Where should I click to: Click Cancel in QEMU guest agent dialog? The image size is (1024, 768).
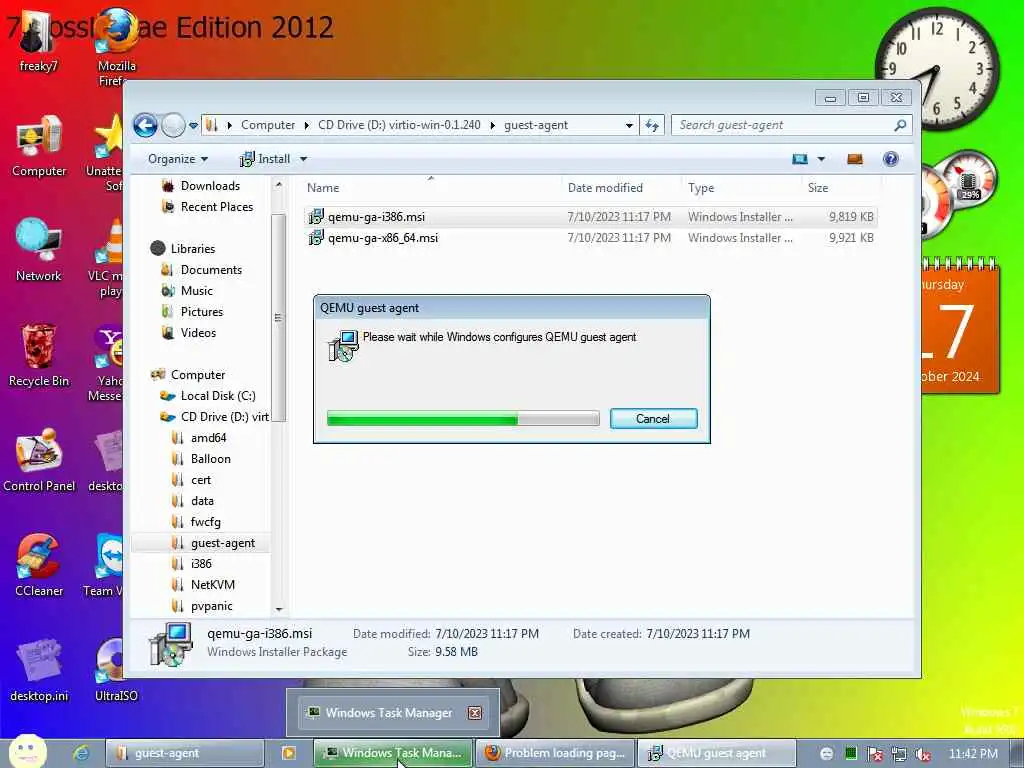click(x=653, y=419)
